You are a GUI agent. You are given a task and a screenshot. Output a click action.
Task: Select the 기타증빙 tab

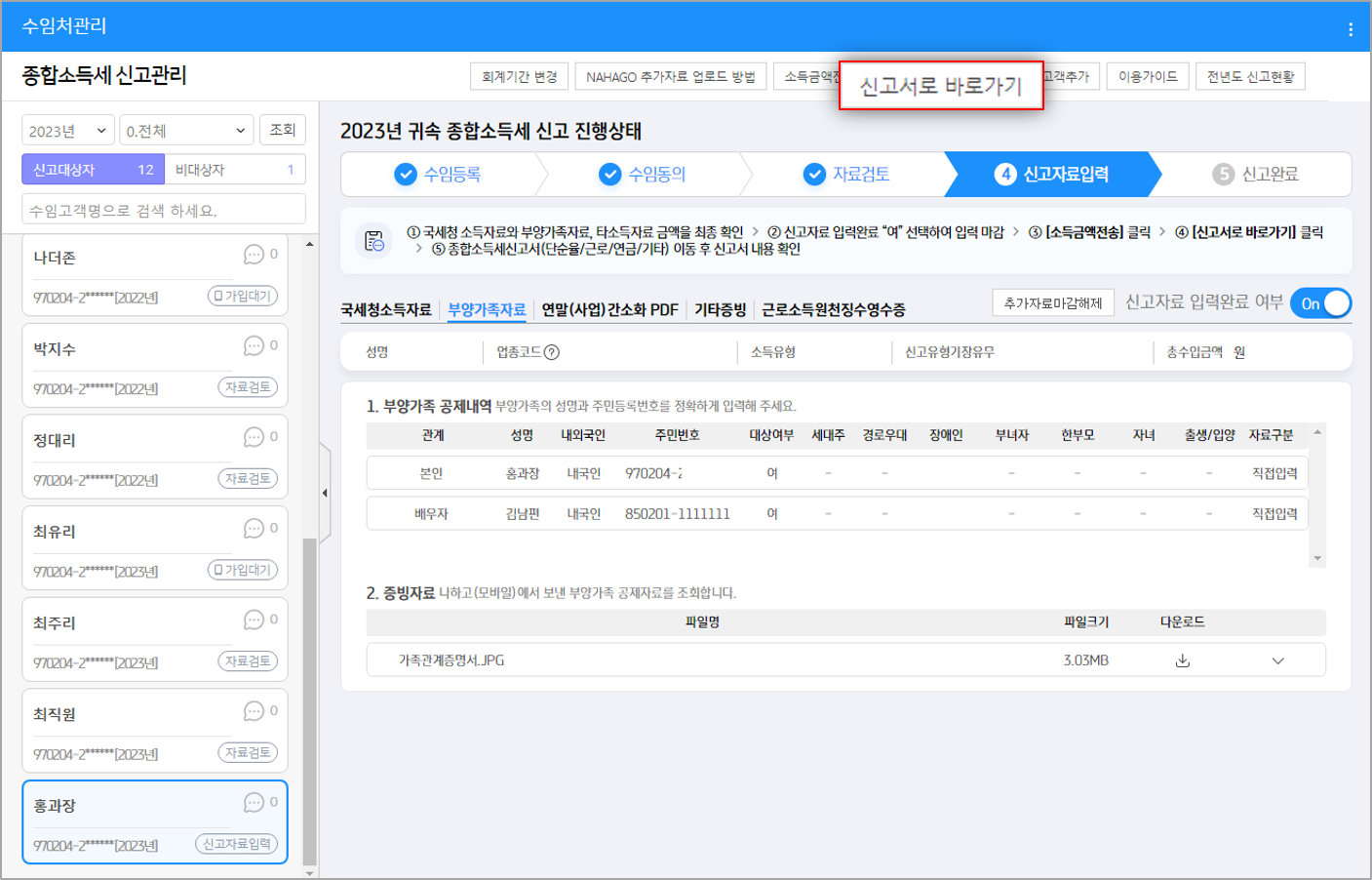pyautogui.click(x=720, y=310)
